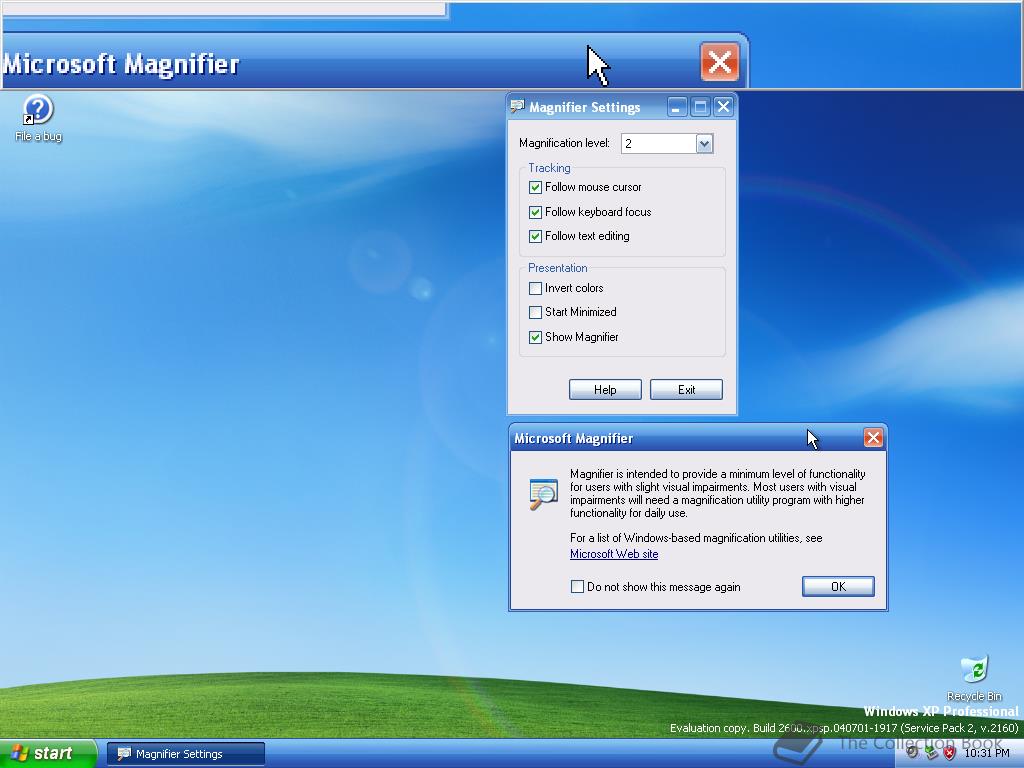Click the magnifier info icon in the message dialog
The width and height of the screenshot is (1024, 768).
(543, 494)
